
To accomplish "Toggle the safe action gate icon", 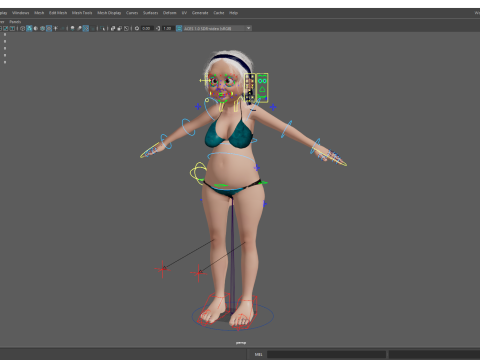I will 6,28.
